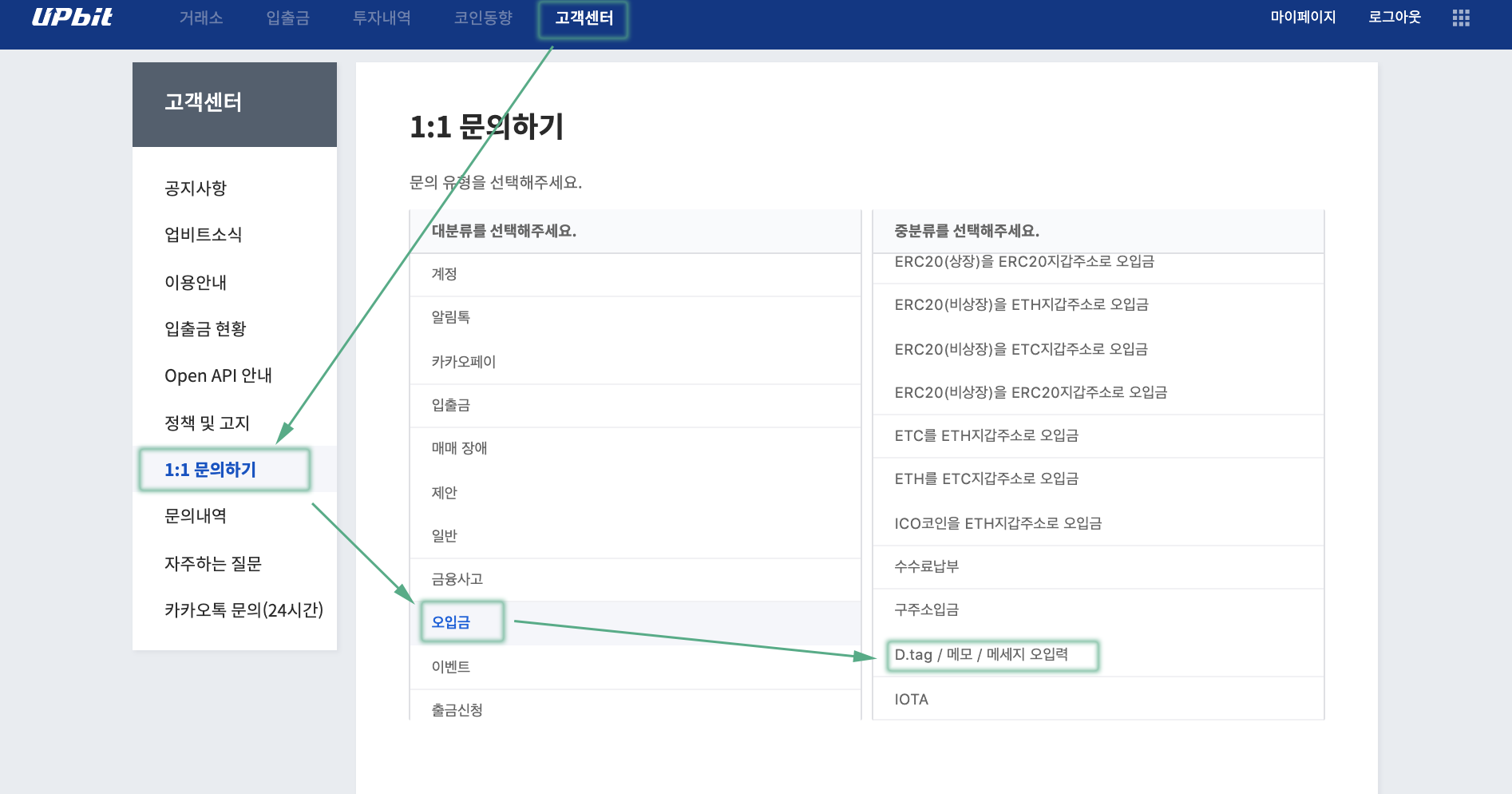The width and height of the screenshot is (1512, 794).
Task: Choose ERC20(비상장)을 ETC지갑주소로 오입금
Action: (x=1098, y=349)
